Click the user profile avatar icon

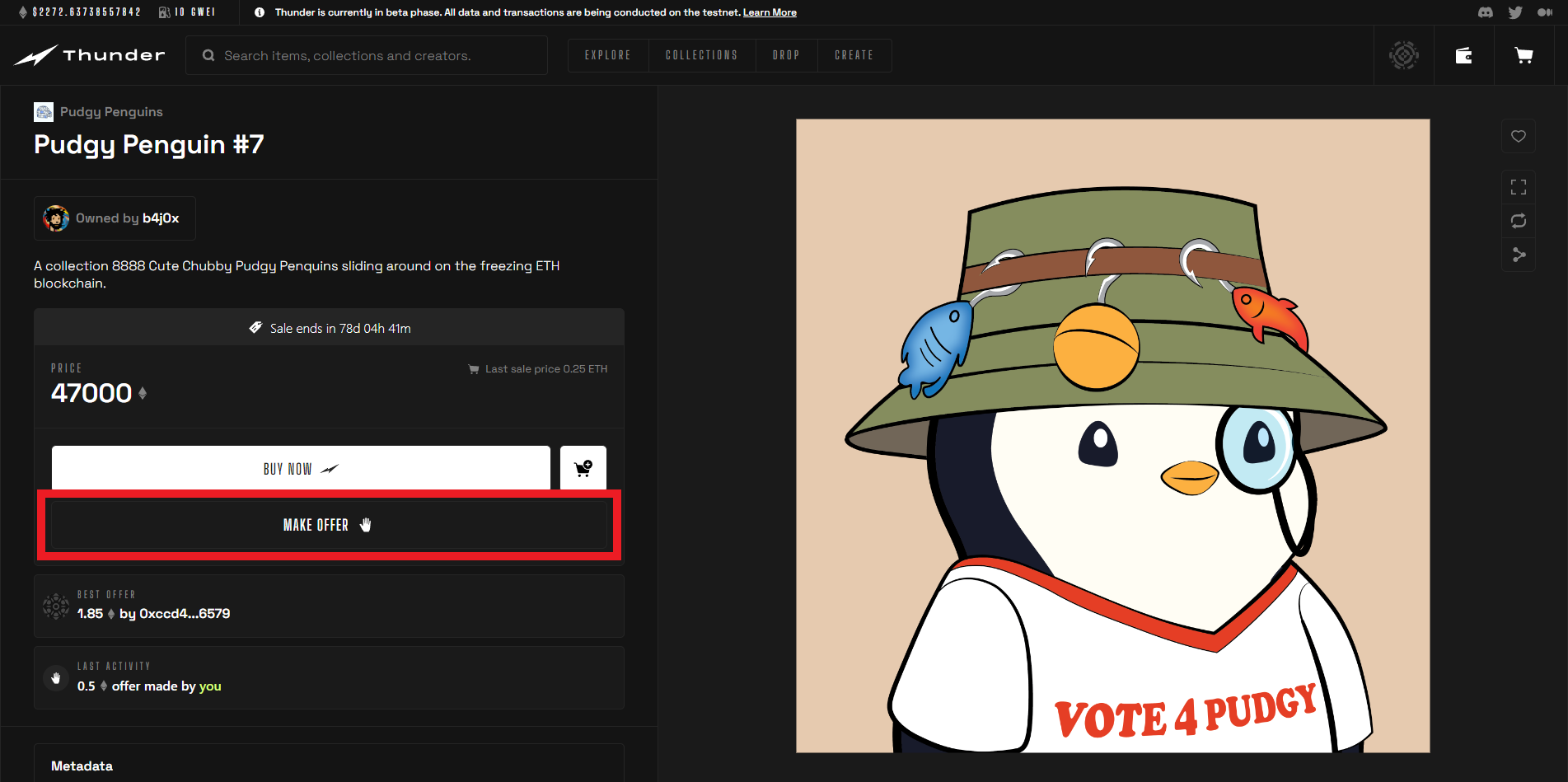(x=1403, y=55)
